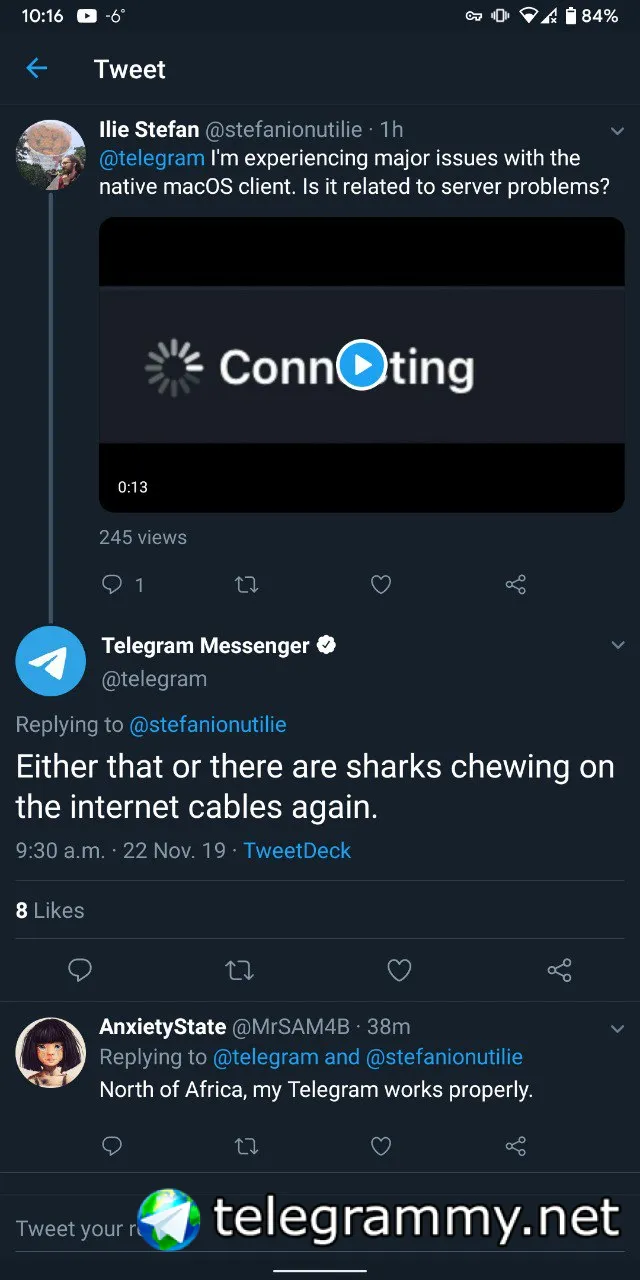Open the TweetDeck source link
The image size is (640, 1280).
297,851
